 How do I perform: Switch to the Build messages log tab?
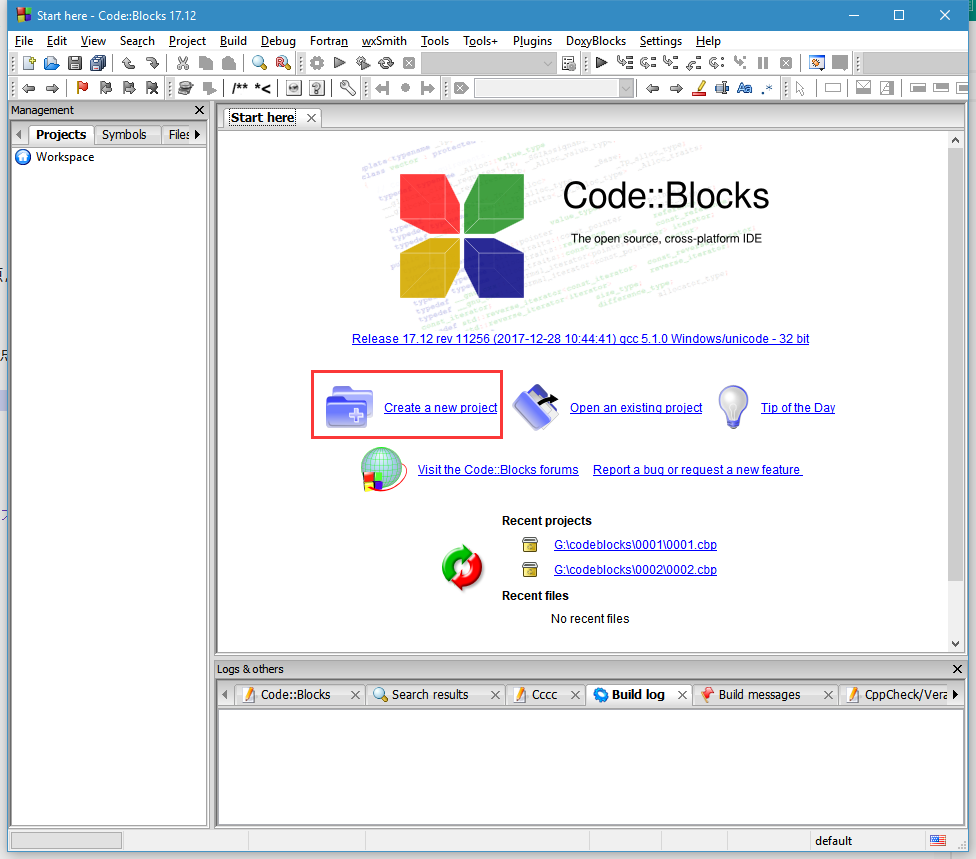757,694
